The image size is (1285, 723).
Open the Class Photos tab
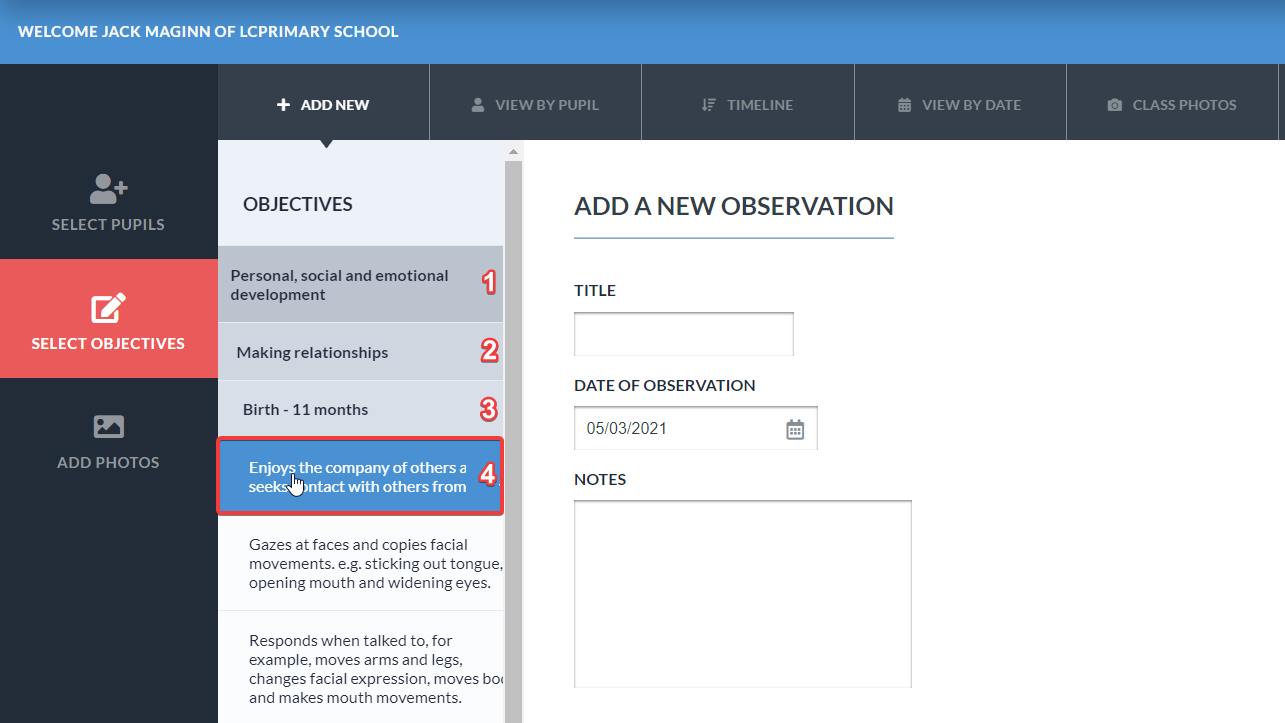[x=1172, y=105]
